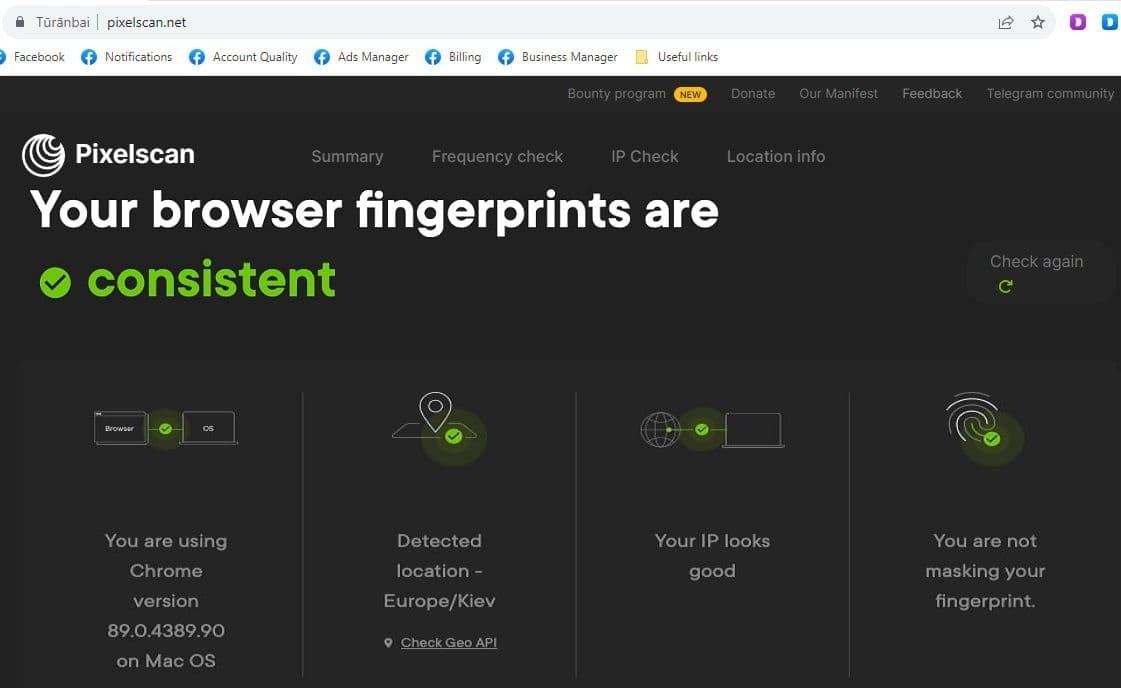
Task: Open the Ads Manager bookmark
Action: pos(361,57)
